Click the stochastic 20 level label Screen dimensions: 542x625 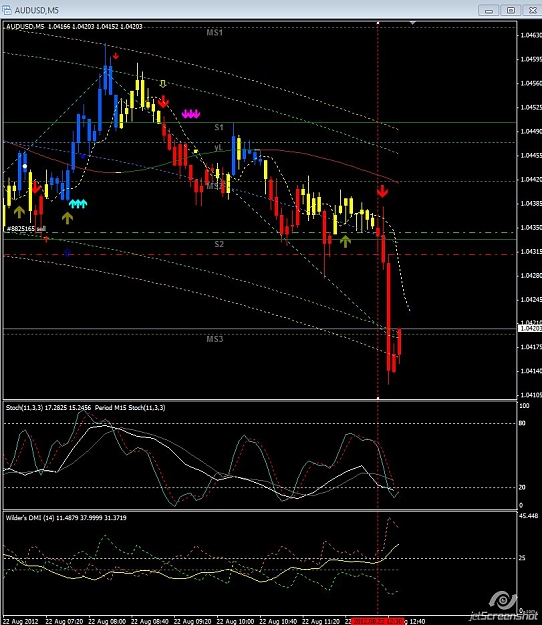(x=522, y=487)
